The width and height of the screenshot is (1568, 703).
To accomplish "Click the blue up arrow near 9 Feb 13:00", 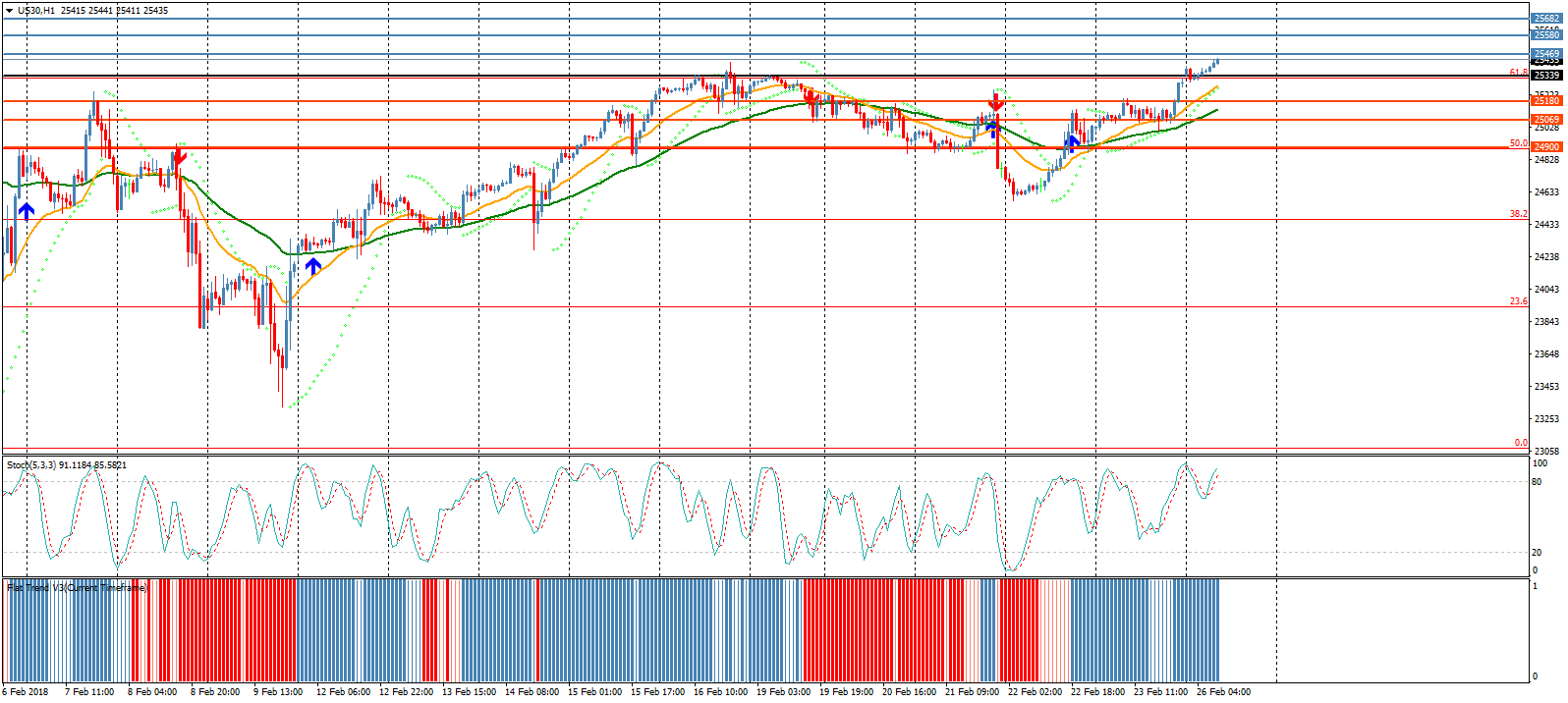I will coord(313,264).
